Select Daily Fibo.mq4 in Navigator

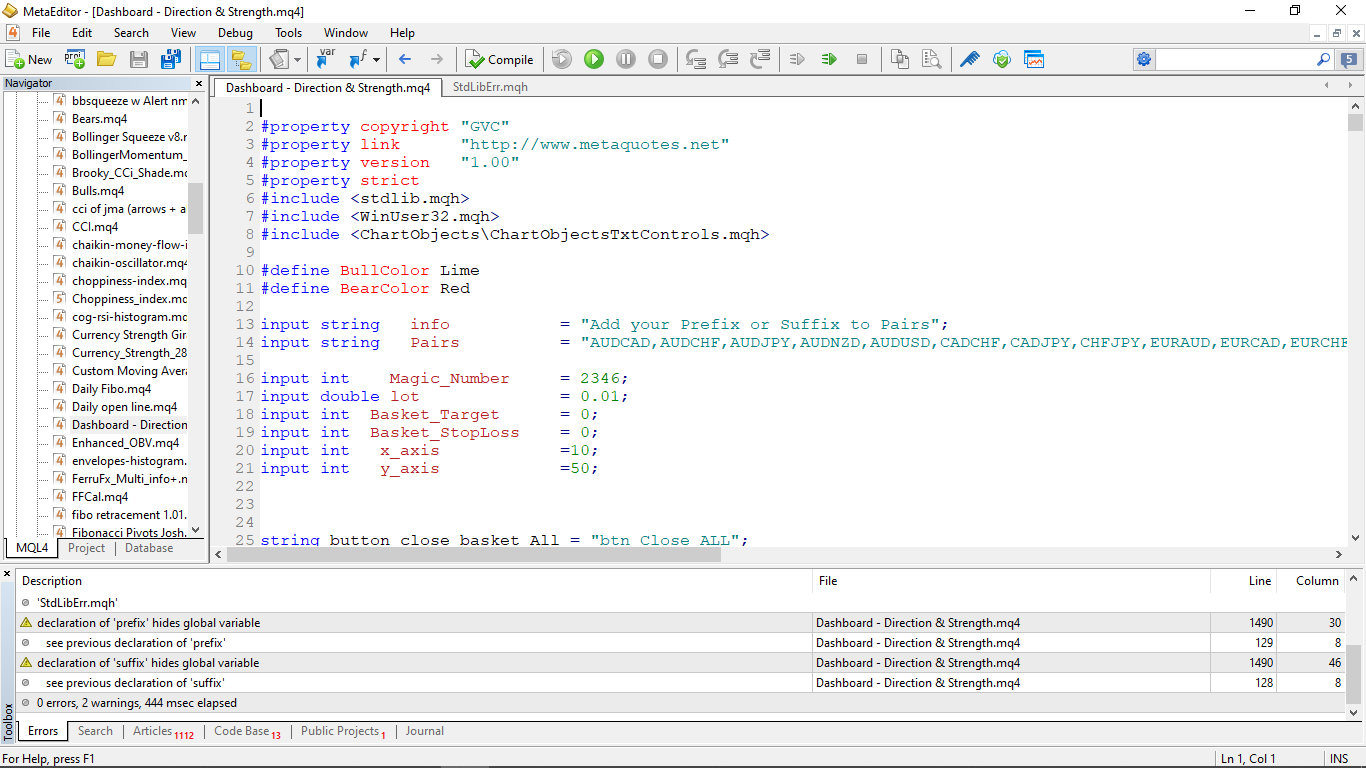[x=111, y=388]
